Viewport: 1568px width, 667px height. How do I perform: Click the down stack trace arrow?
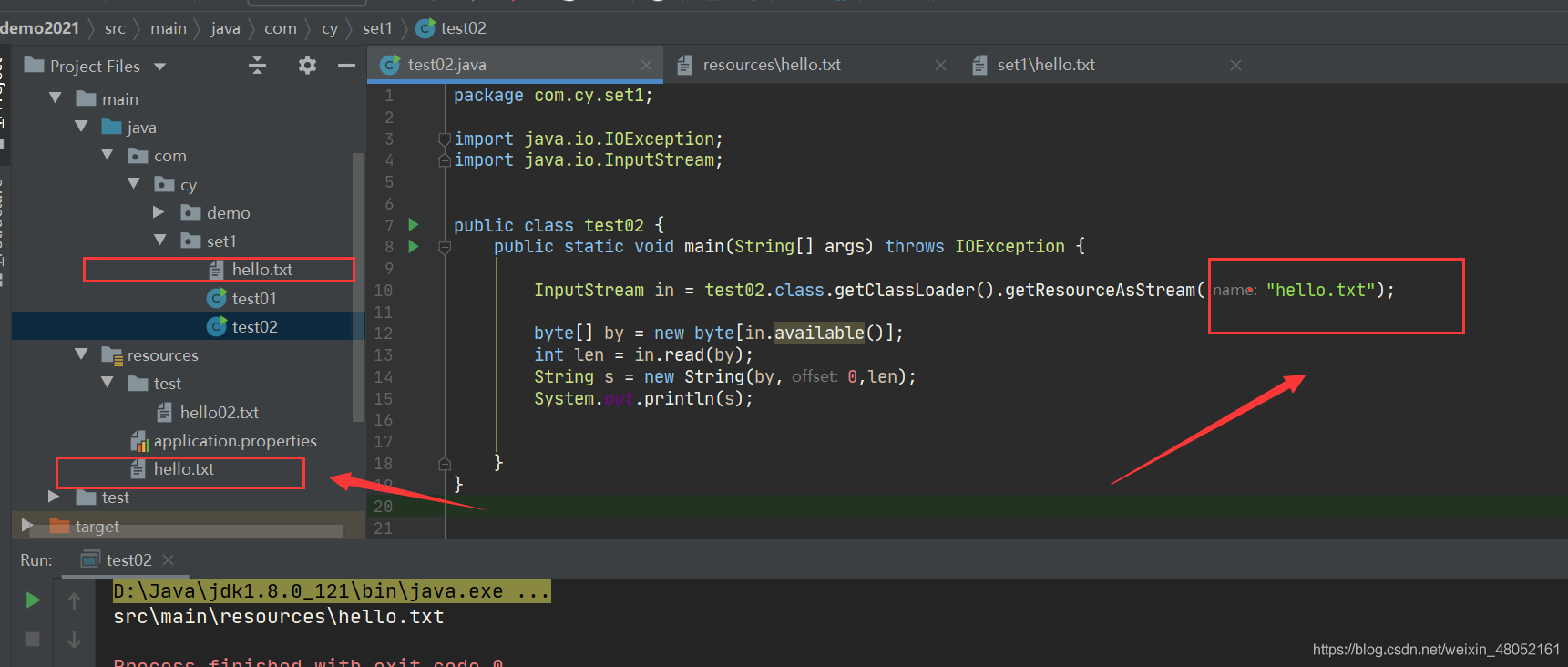coord(75,640)
